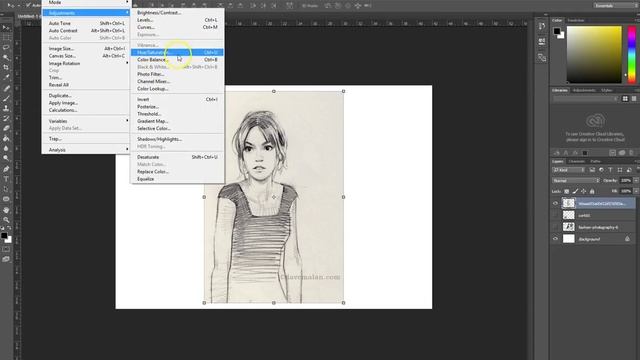Pick a color in the Color panel field
Image resolution: width=640 pixels, height=360 pixels.
pos(594,54)
